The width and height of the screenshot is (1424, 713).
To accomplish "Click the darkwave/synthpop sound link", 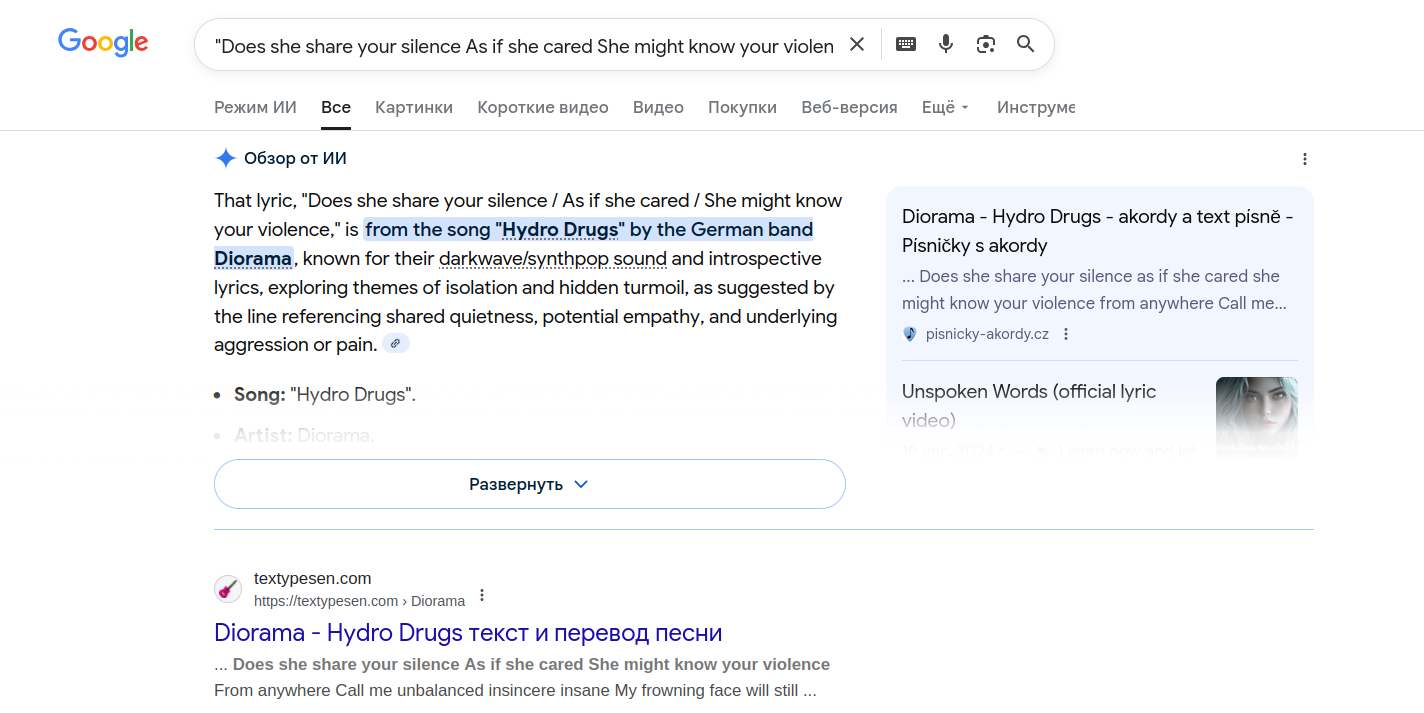I will coord(553,259).
